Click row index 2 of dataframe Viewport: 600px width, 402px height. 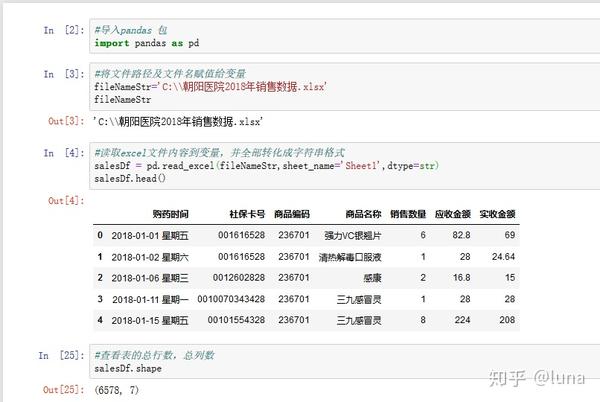coord(100,278)
